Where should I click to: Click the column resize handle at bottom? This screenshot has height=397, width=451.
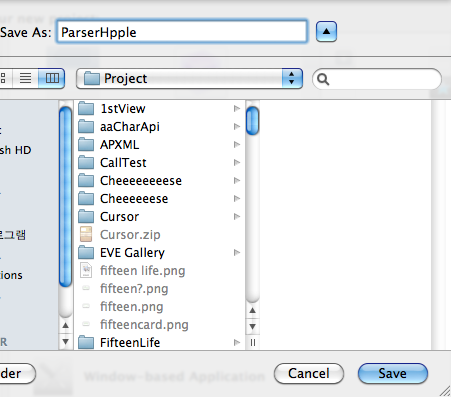point(253,343)
